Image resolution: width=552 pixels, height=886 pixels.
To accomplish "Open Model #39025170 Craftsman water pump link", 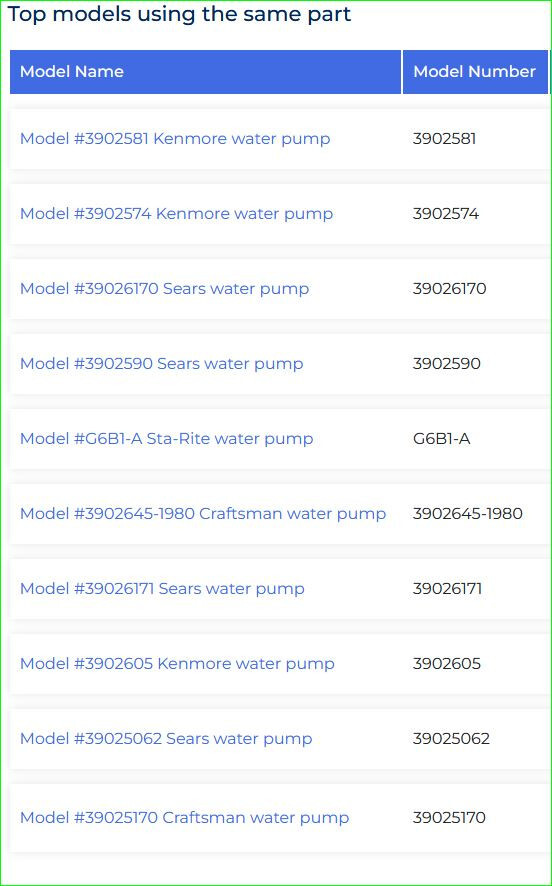I will [x=185, y=818].
